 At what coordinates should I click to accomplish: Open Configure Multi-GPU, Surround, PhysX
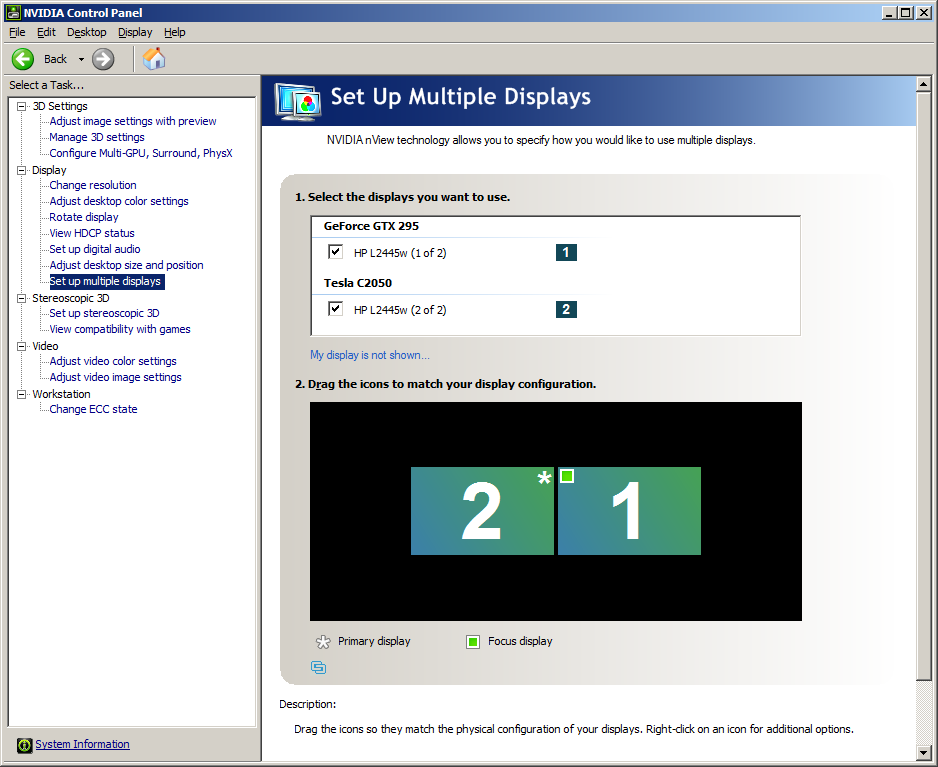(141, 153)
